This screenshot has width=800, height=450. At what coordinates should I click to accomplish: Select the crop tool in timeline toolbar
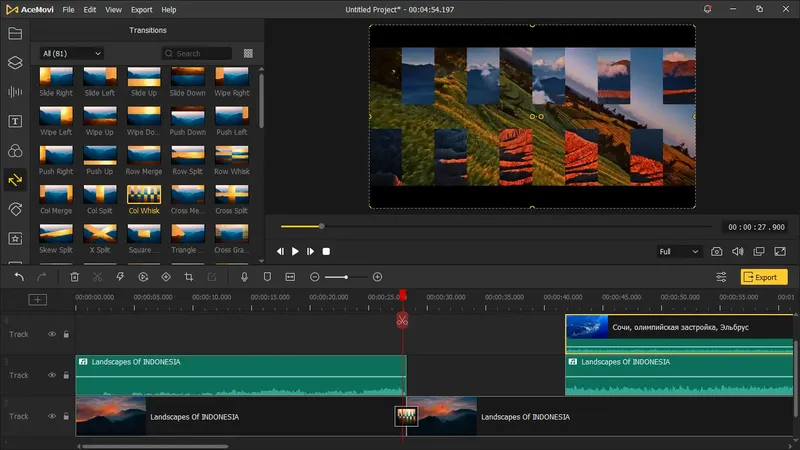coord(188,277)
